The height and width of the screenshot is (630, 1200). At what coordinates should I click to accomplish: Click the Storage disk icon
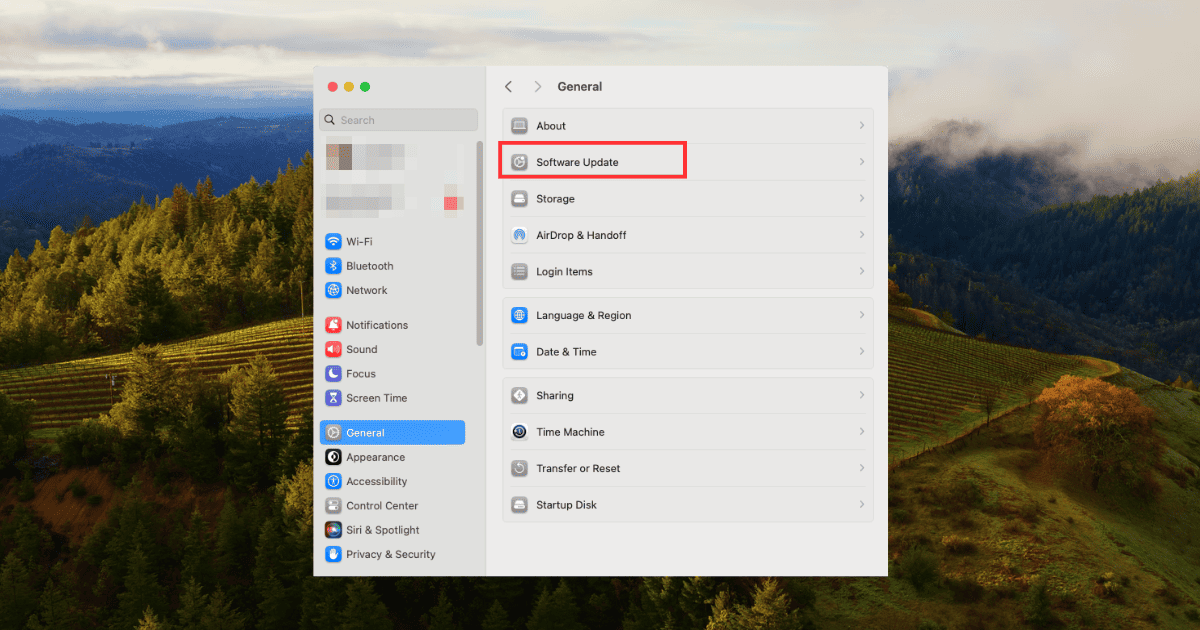coord(519,199)
